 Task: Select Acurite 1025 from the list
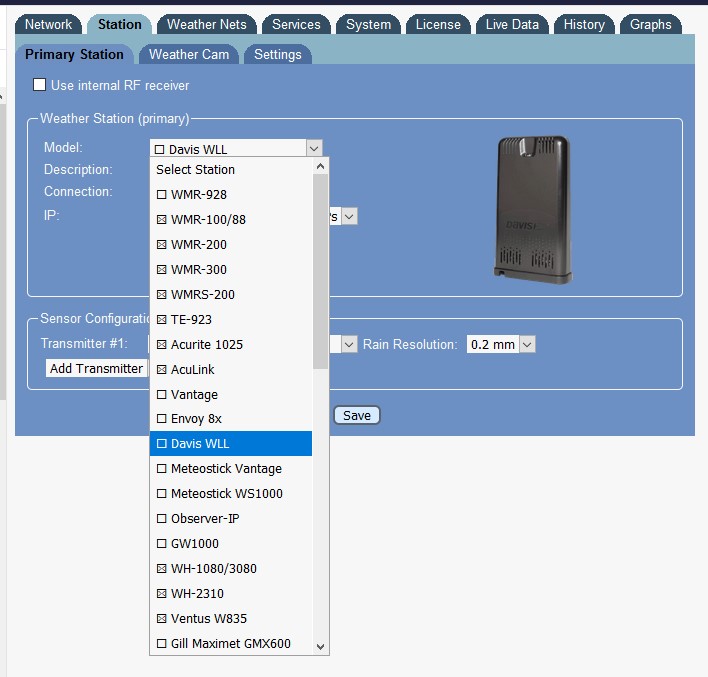(x=231, y=345)
